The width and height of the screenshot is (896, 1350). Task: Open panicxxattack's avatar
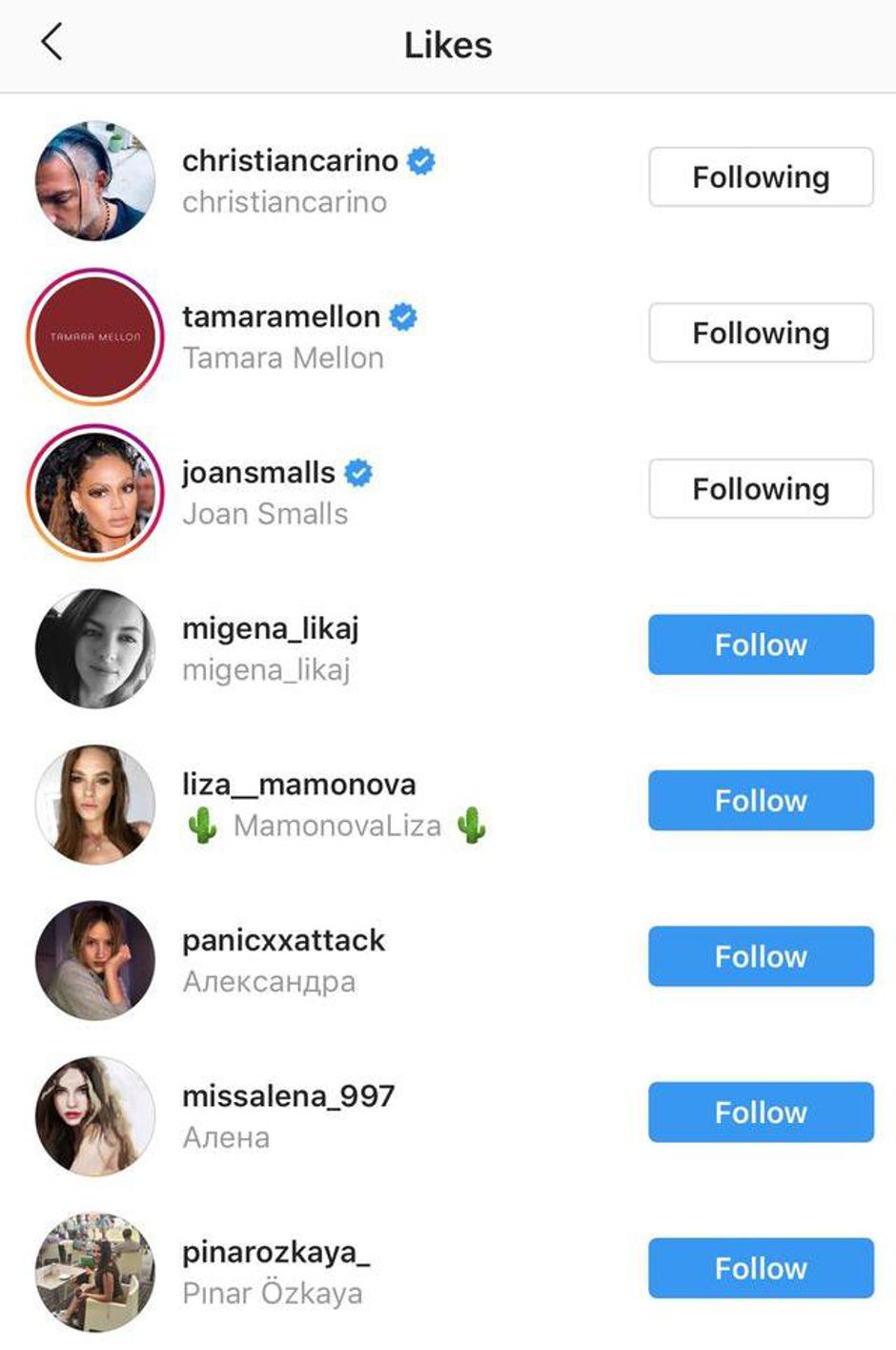pos(95,960)
